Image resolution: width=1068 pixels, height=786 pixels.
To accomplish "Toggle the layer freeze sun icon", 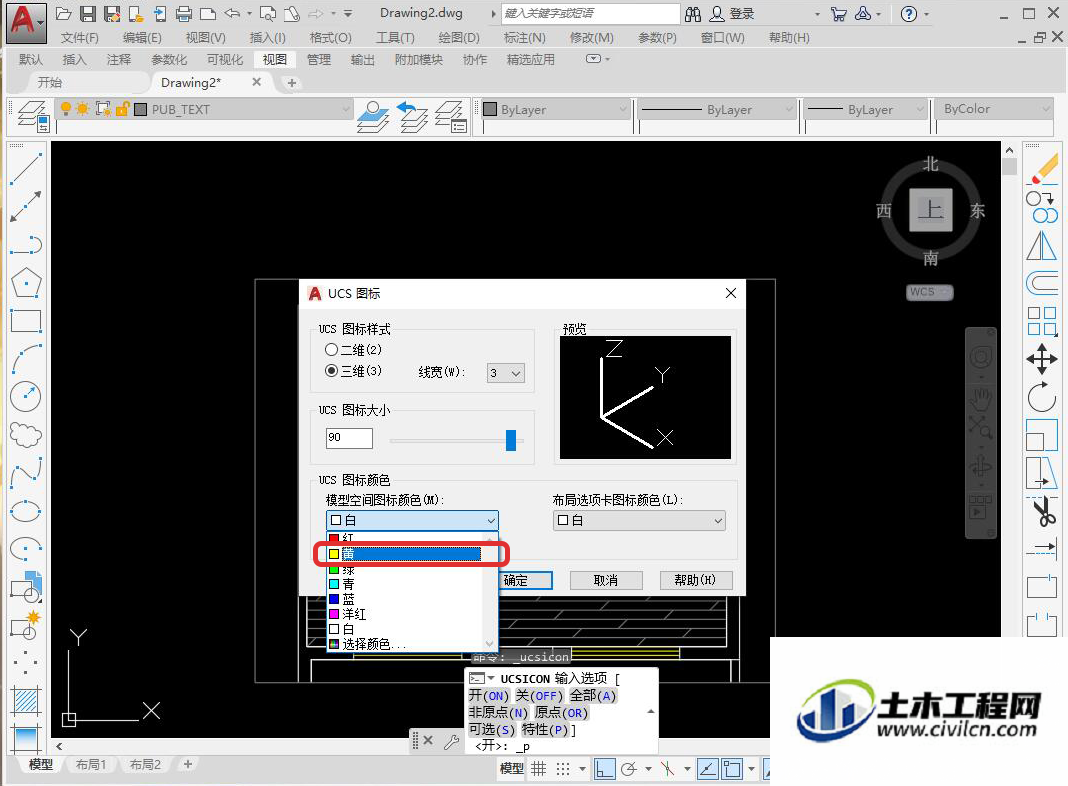I will 83,109.
